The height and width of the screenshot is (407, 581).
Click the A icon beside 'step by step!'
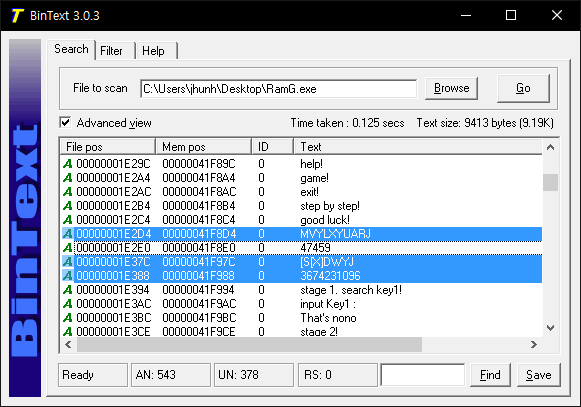(67, 206)
